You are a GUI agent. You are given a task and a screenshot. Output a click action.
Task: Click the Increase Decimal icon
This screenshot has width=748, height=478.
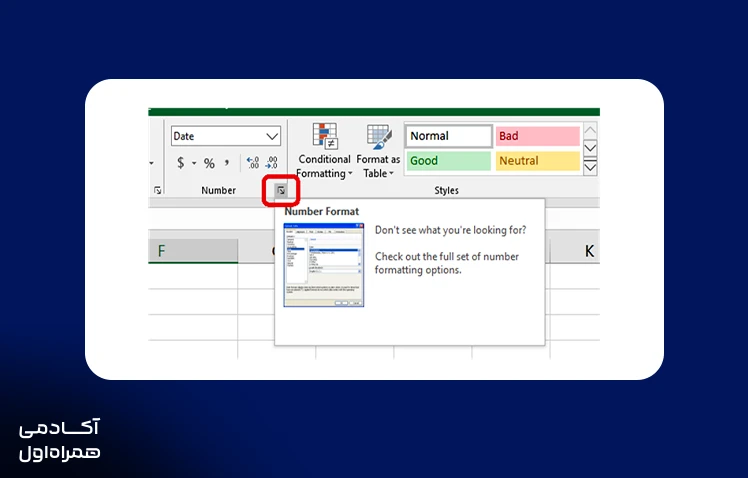[252, 163]
